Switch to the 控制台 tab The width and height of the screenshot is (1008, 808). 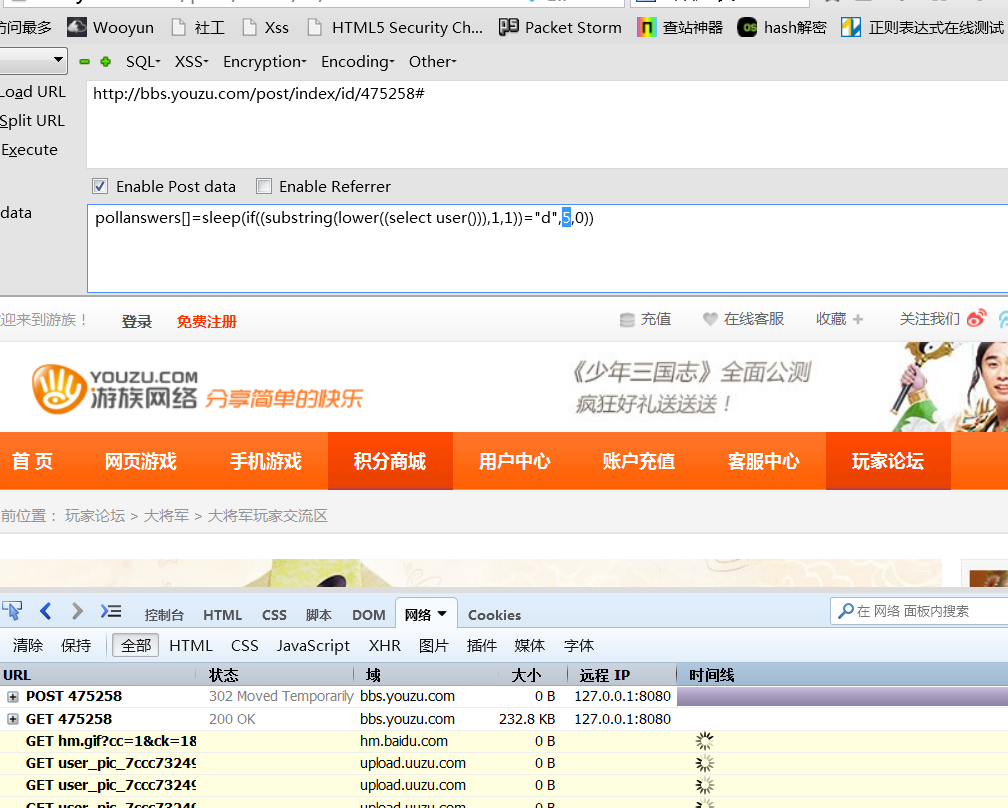[x=164, y=615]
